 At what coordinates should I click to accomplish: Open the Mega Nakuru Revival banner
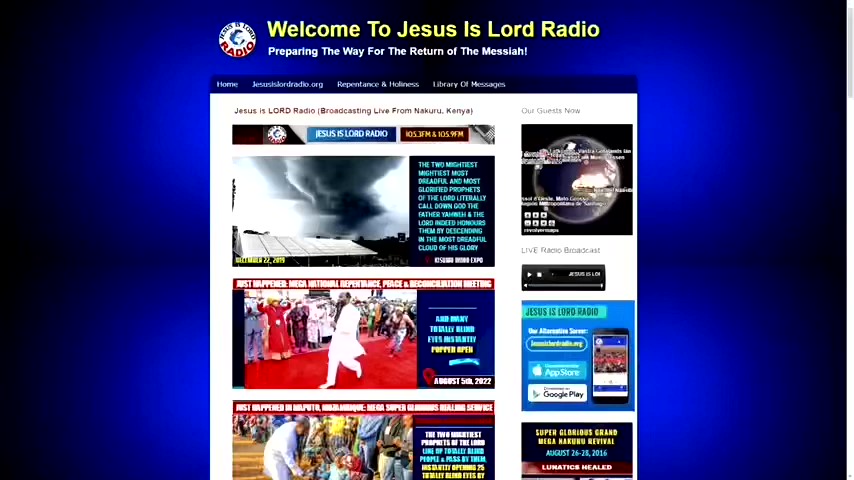[x=576, y=450]
